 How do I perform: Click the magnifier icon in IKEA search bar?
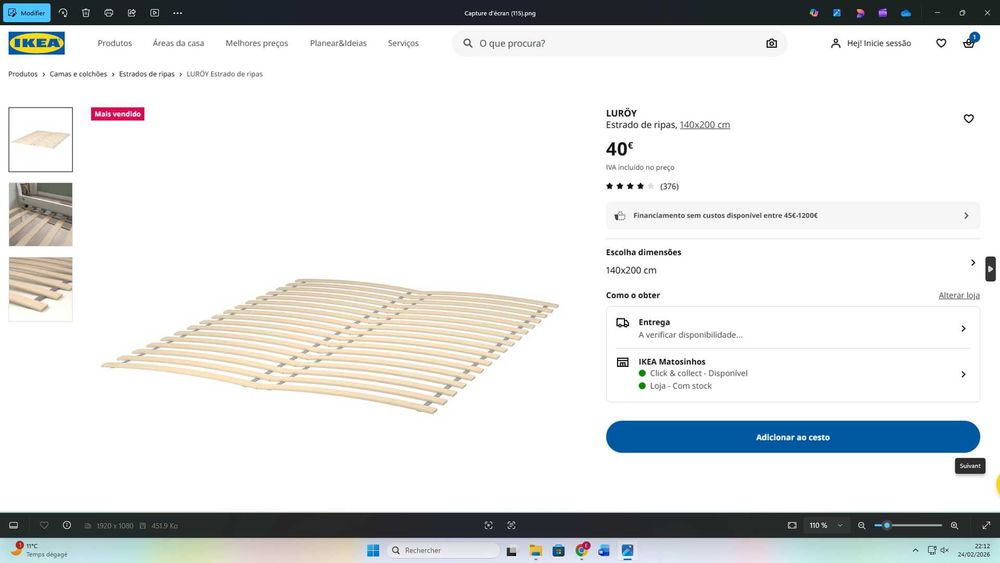click(x=467, y=43)
